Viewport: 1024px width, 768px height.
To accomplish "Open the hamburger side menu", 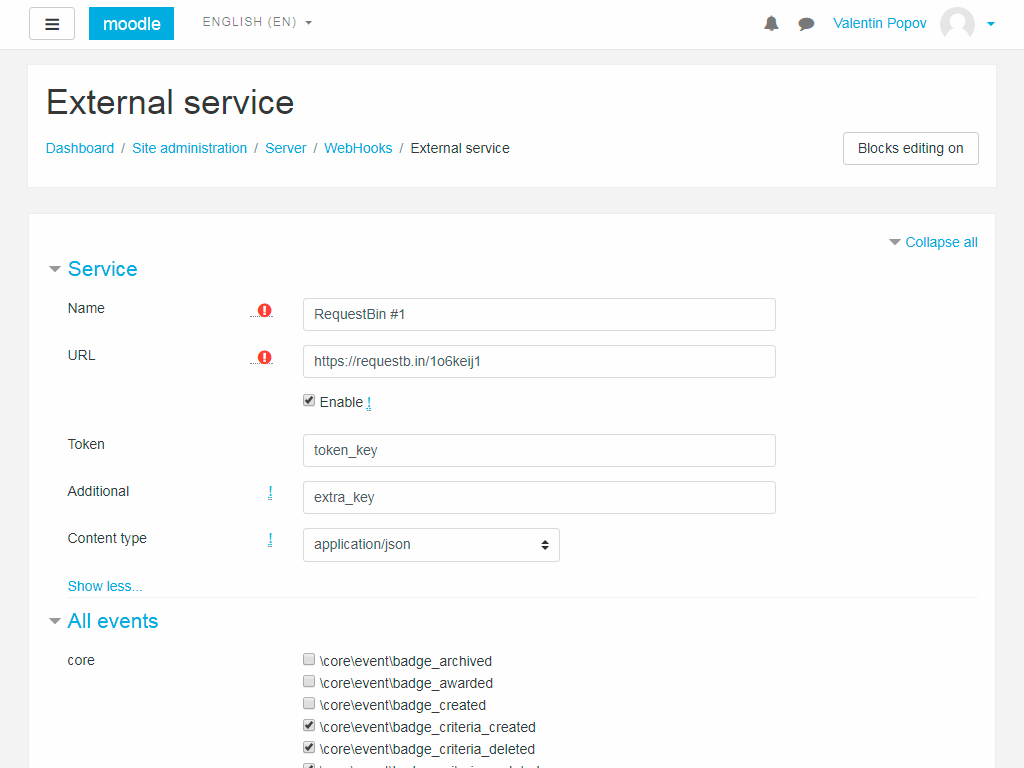I will coord(52,24).
